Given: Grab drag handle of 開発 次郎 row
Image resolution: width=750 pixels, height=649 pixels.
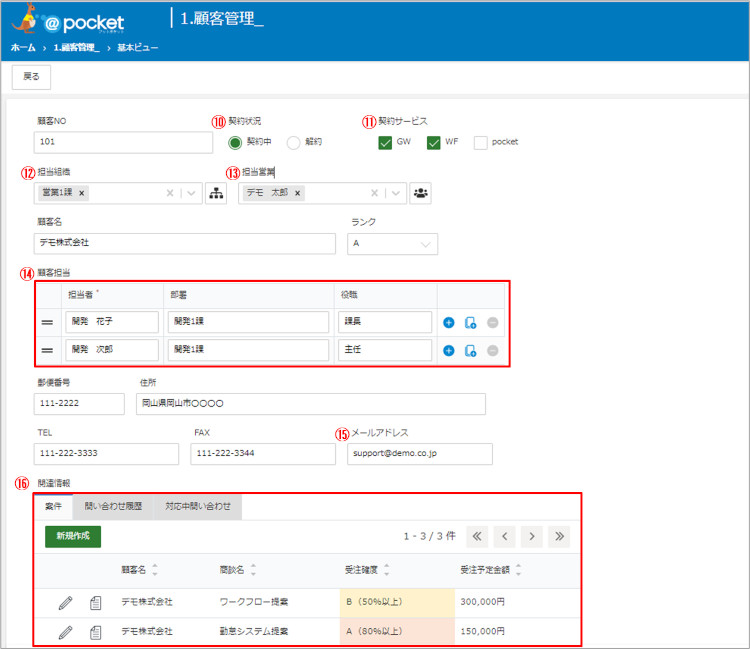Looking at the screenshot, I should 47,351.
